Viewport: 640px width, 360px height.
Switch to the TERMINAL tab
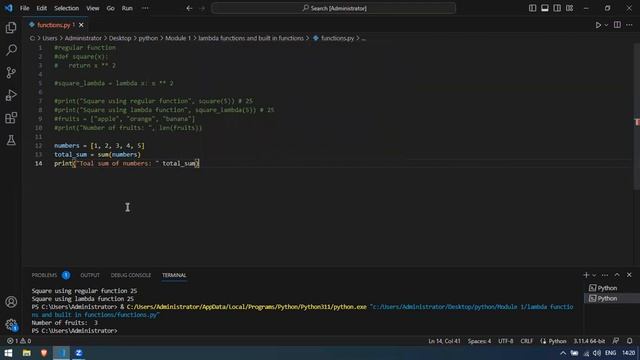(174, 275)
